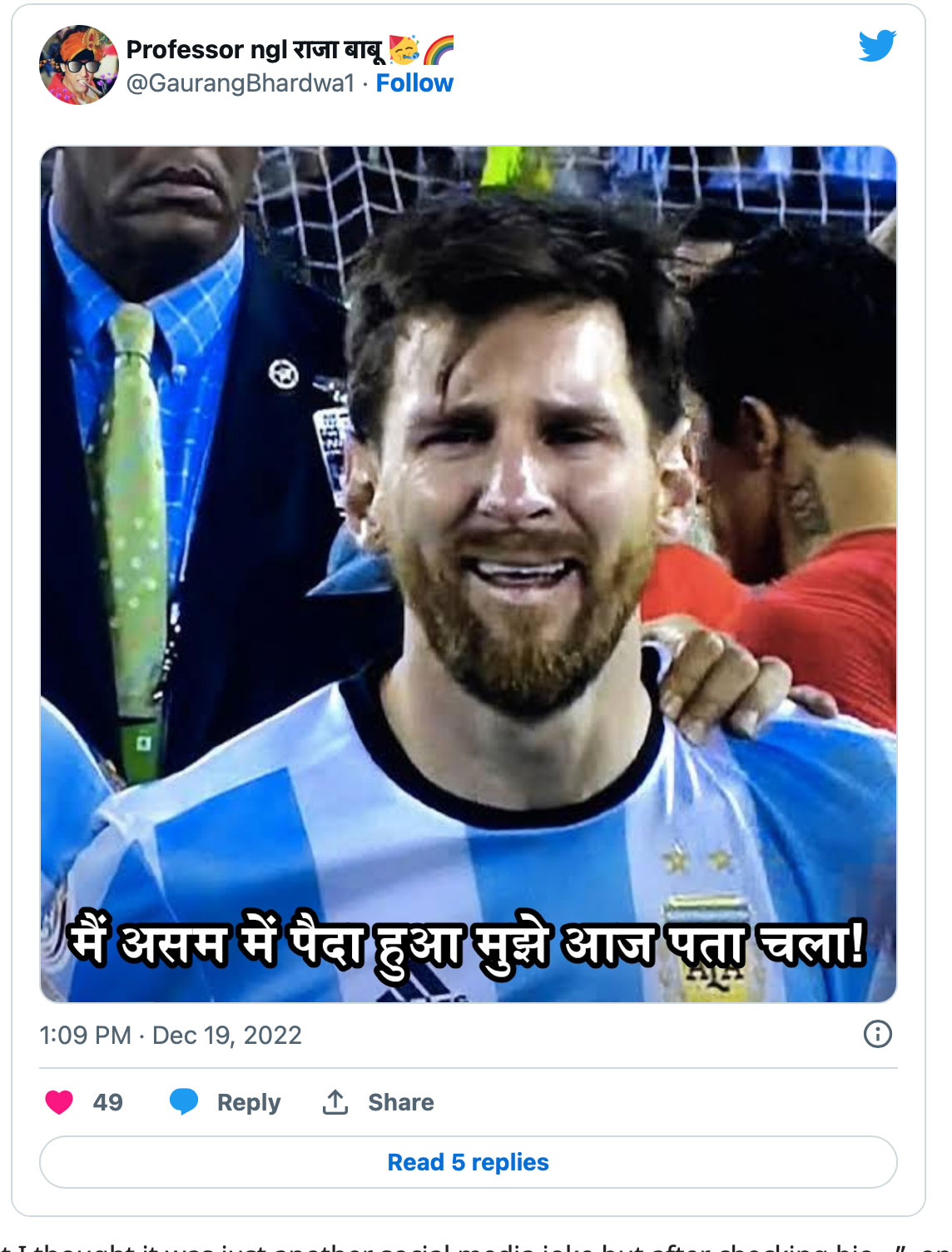Click the party face emoji in name
The width and height of the screenshot is (952, 1252).
[x=404, y=50]
